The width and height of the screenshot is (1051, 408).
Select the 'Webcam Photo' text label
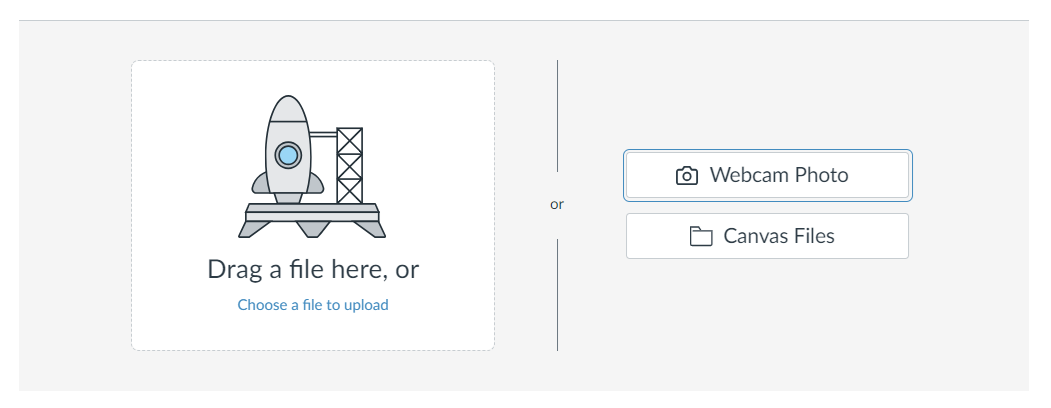click(x=779, y=175)
